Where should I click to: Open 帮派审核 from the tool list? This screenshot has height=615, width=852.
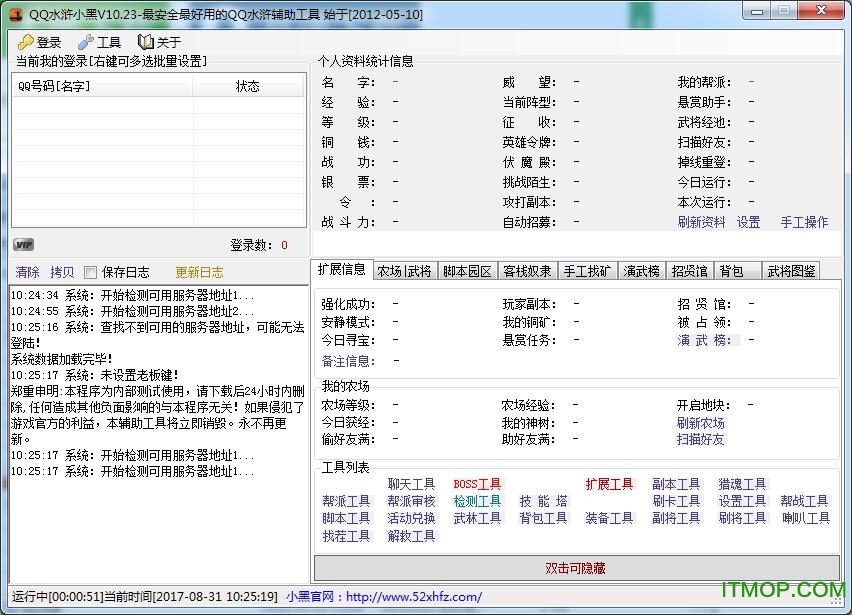411,501
